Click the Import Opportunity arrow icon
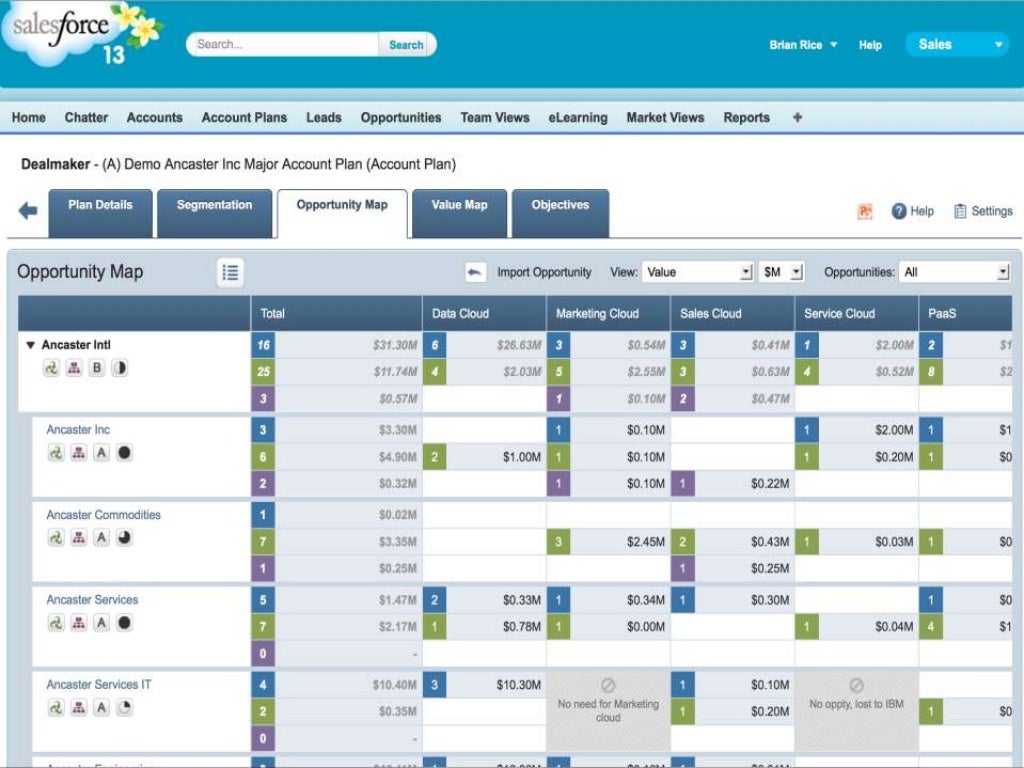This screenshot has width=1024, height=768. [475, 272]
